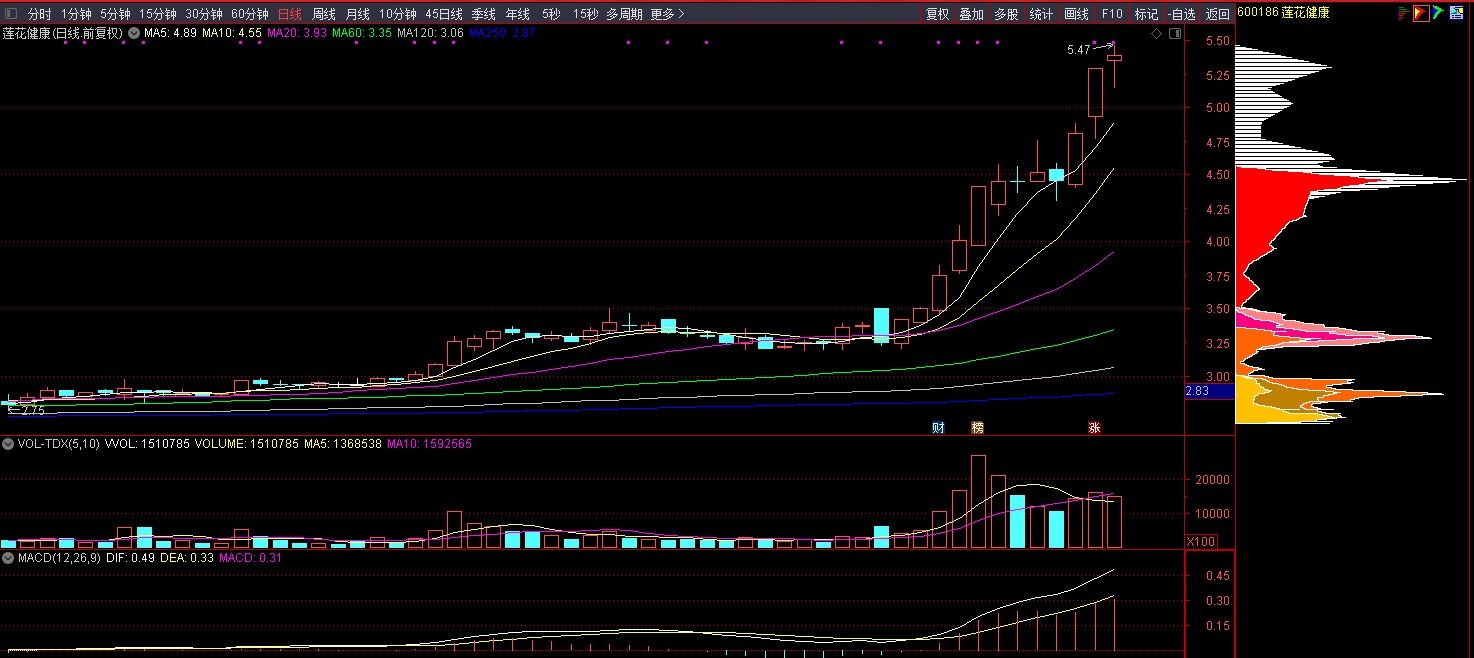
Task: Open the blue window panel icon
Action: click(1455, 13)
